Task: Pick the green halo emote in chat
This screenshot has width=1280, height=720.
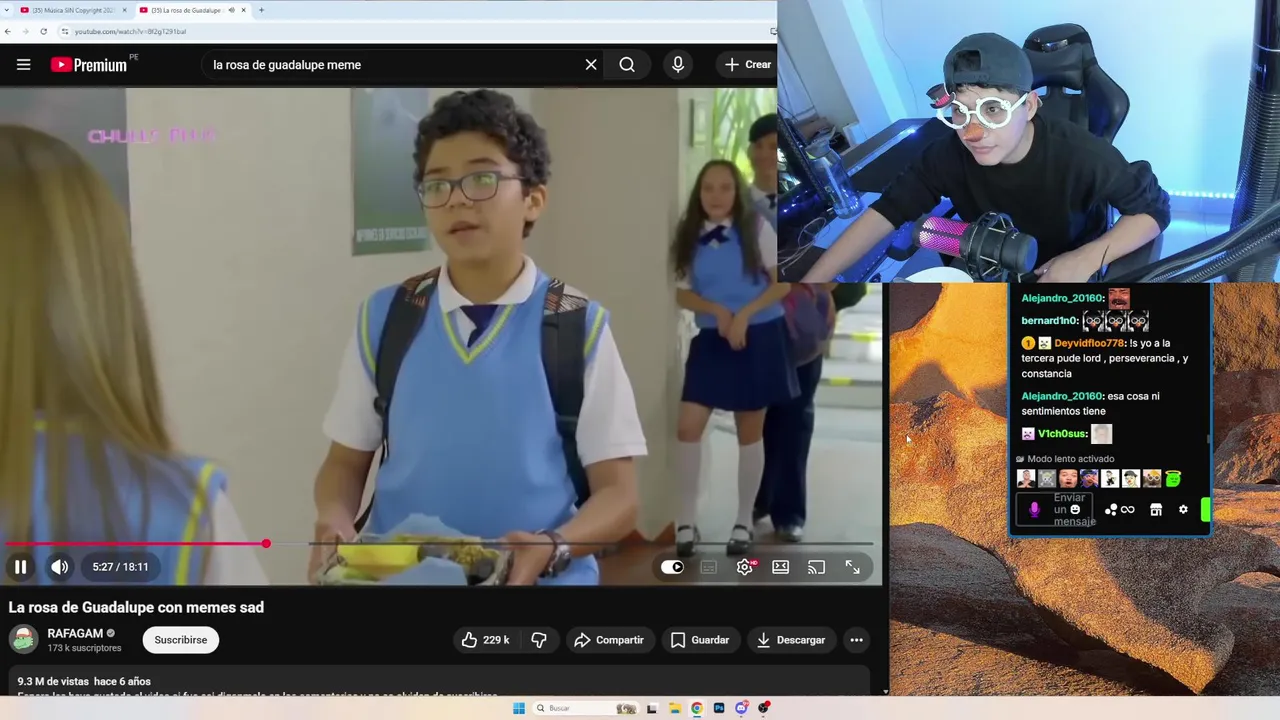Action: (x=1173, y=479)
